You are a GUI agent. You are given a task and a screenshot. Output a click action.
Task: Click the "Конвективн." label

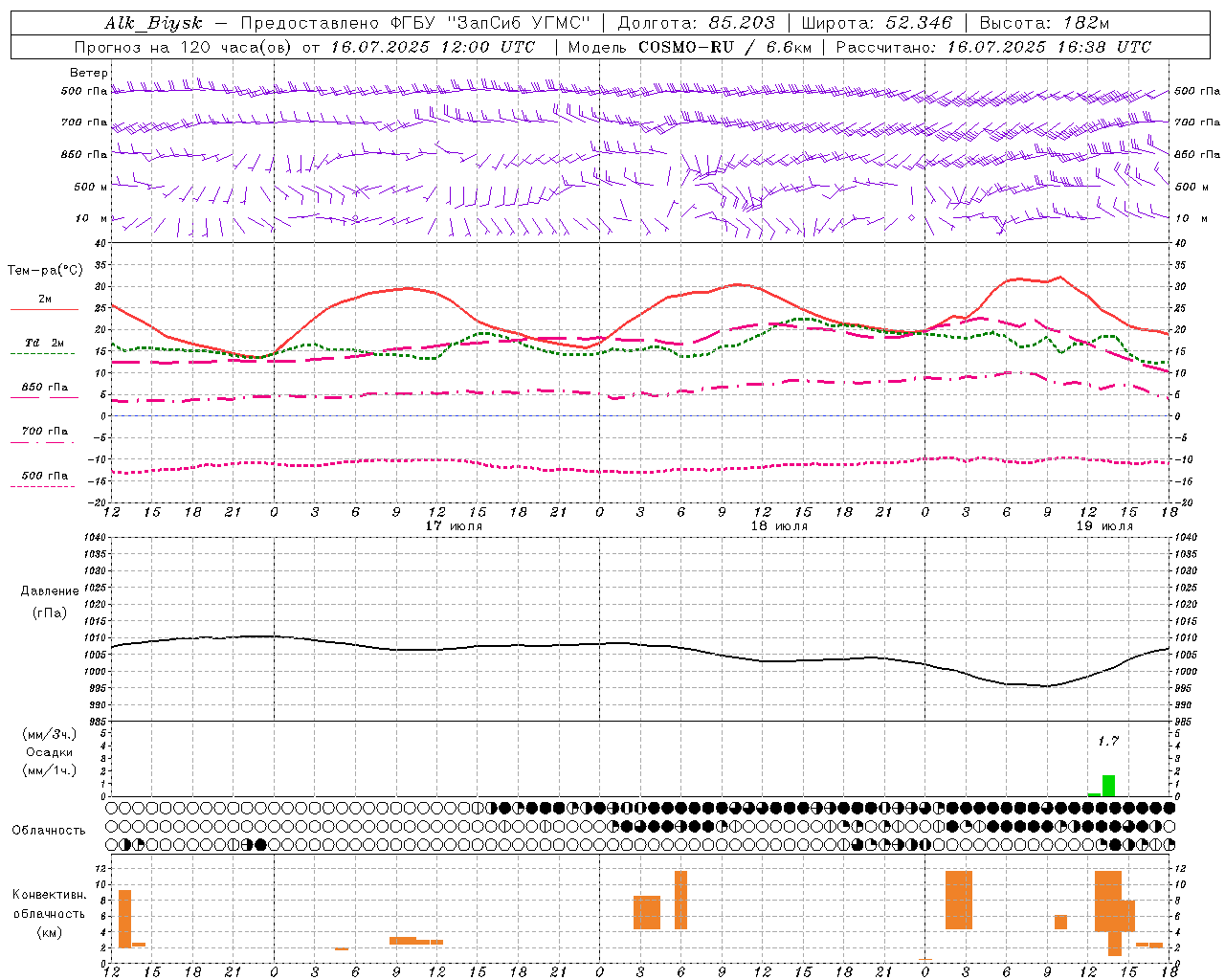(x=49, y=895)
